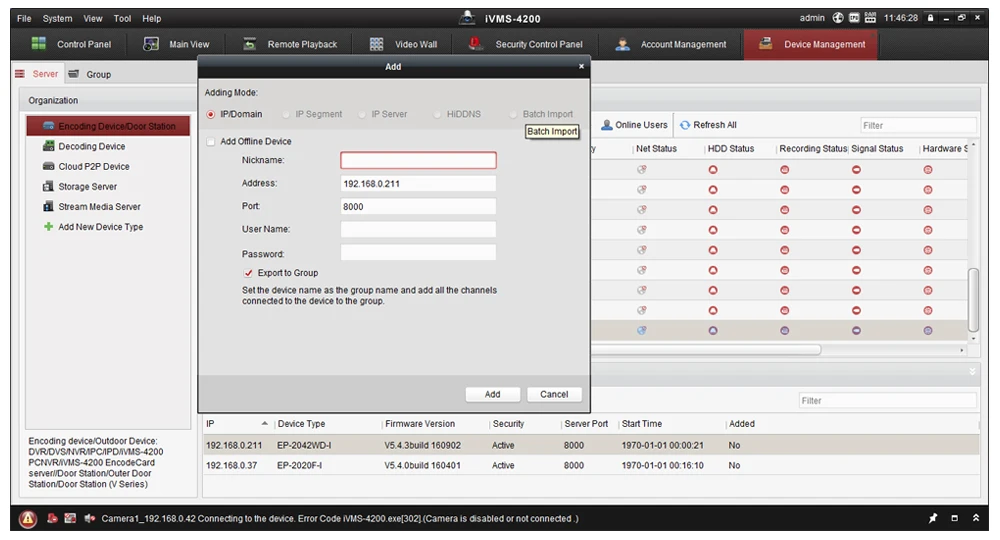Click the vertical scrollbar of device list
The height and width of the screenshot is (540, 1000).
click(973, 300)
